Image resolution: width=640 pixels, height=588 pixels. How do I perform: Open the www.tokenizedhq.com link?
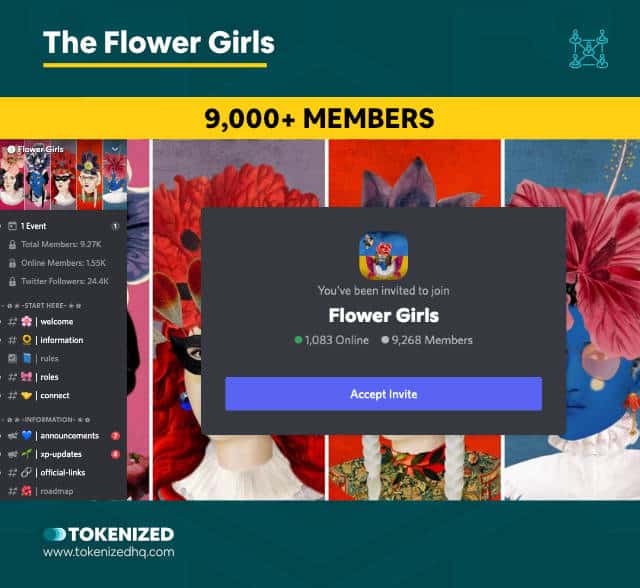point(109,552)
